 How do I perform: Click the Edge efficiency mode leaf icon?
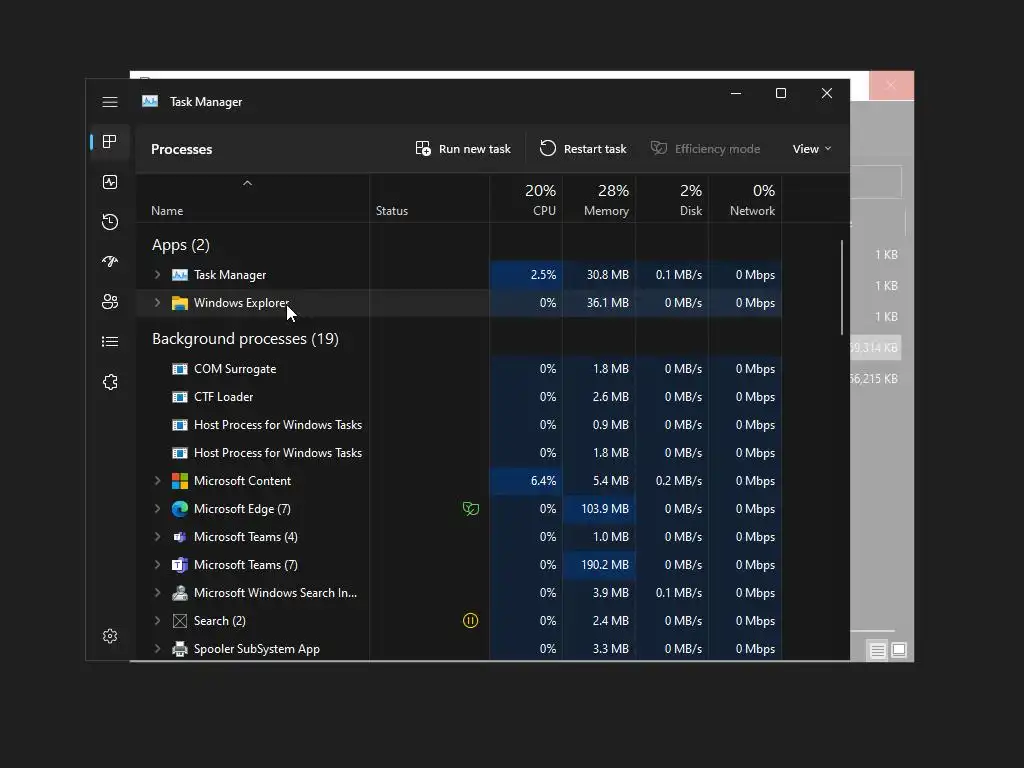pyautogui.click(x=471, y=509)
